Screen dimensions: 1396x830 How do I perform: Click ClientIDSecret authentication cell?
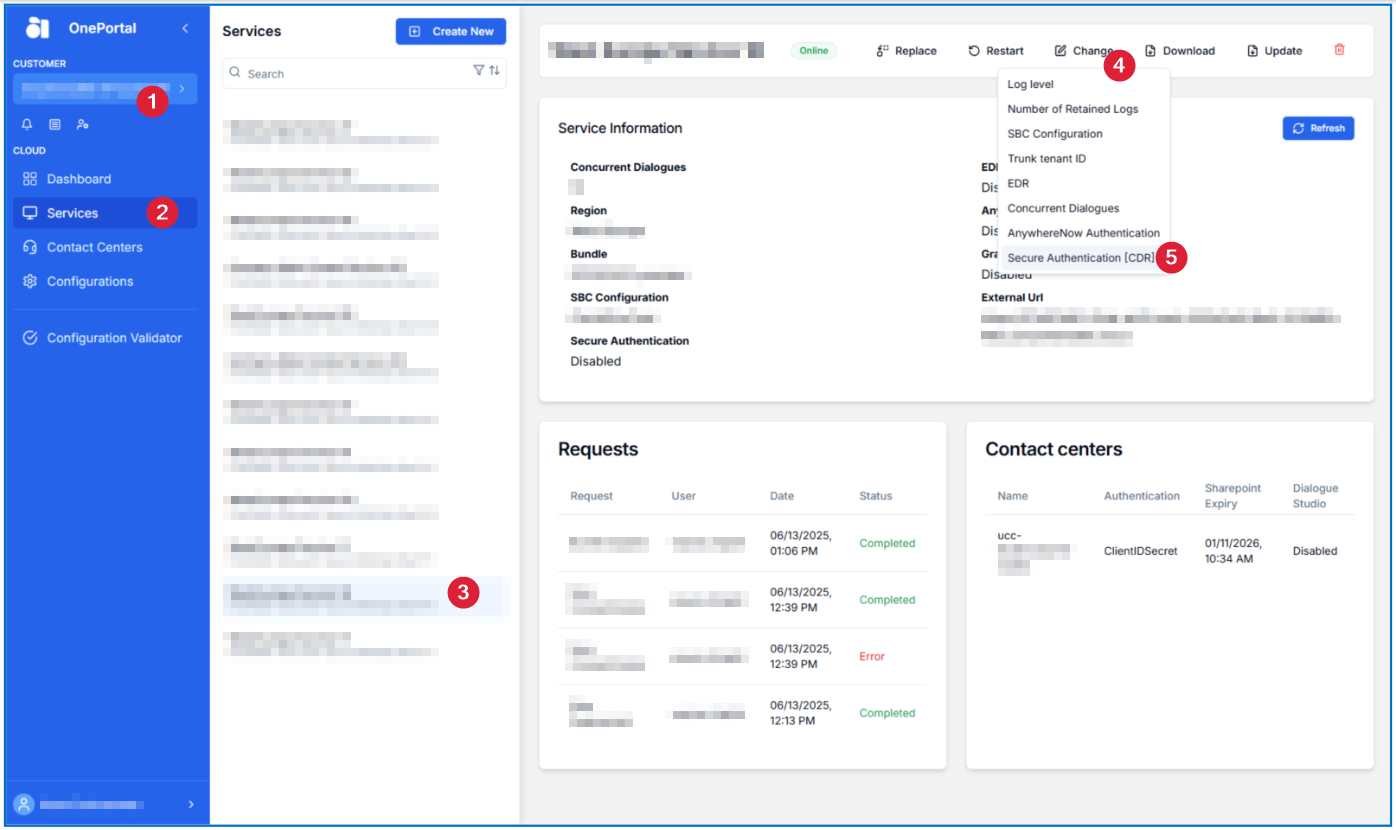[x=1141, y=551]
